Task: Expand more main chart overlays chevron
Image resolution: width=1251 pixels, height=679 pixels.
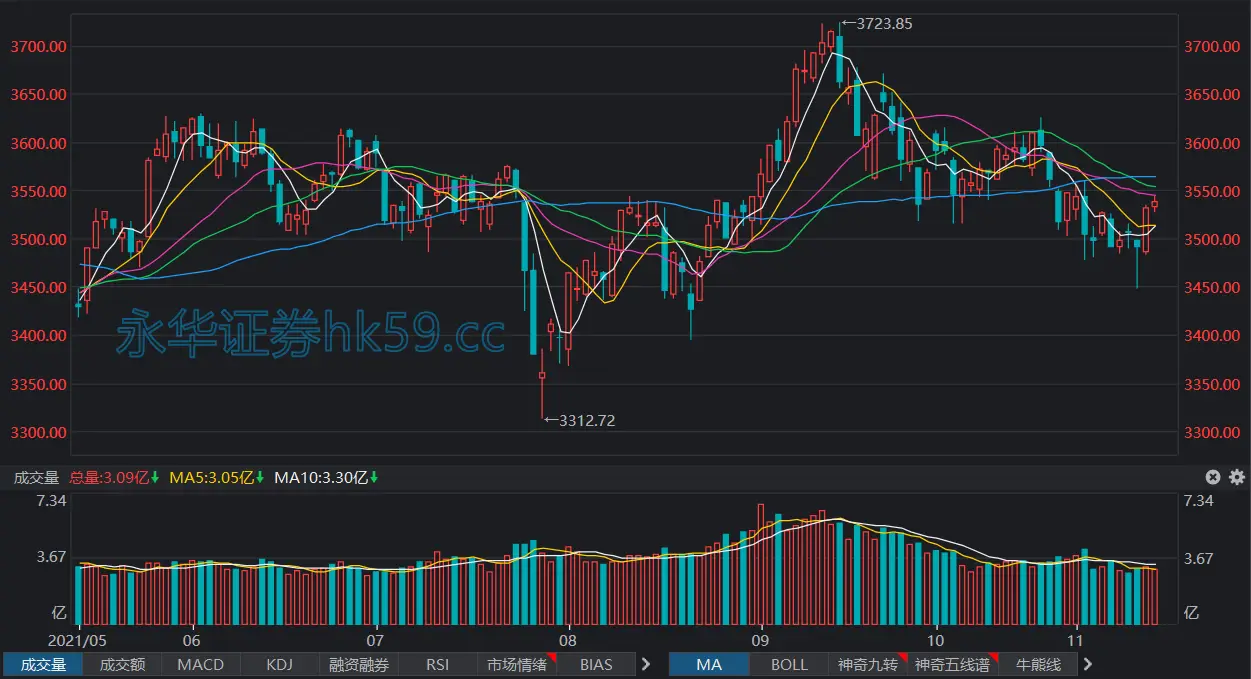Action: (1088, 664)
